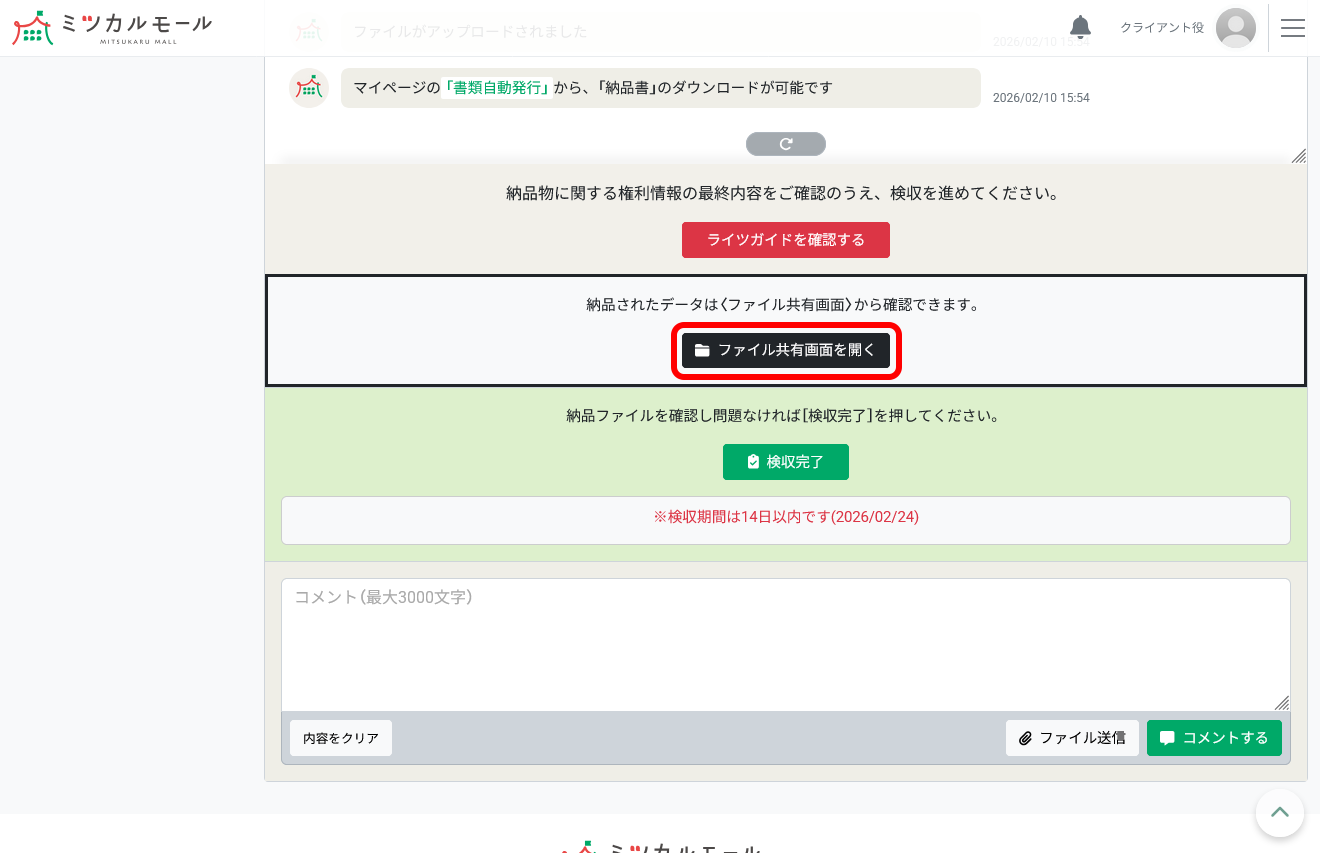This screenshot has height=853, width=1320.
Task: Click the clipboard icon on 検収完了
Action: 754,461
